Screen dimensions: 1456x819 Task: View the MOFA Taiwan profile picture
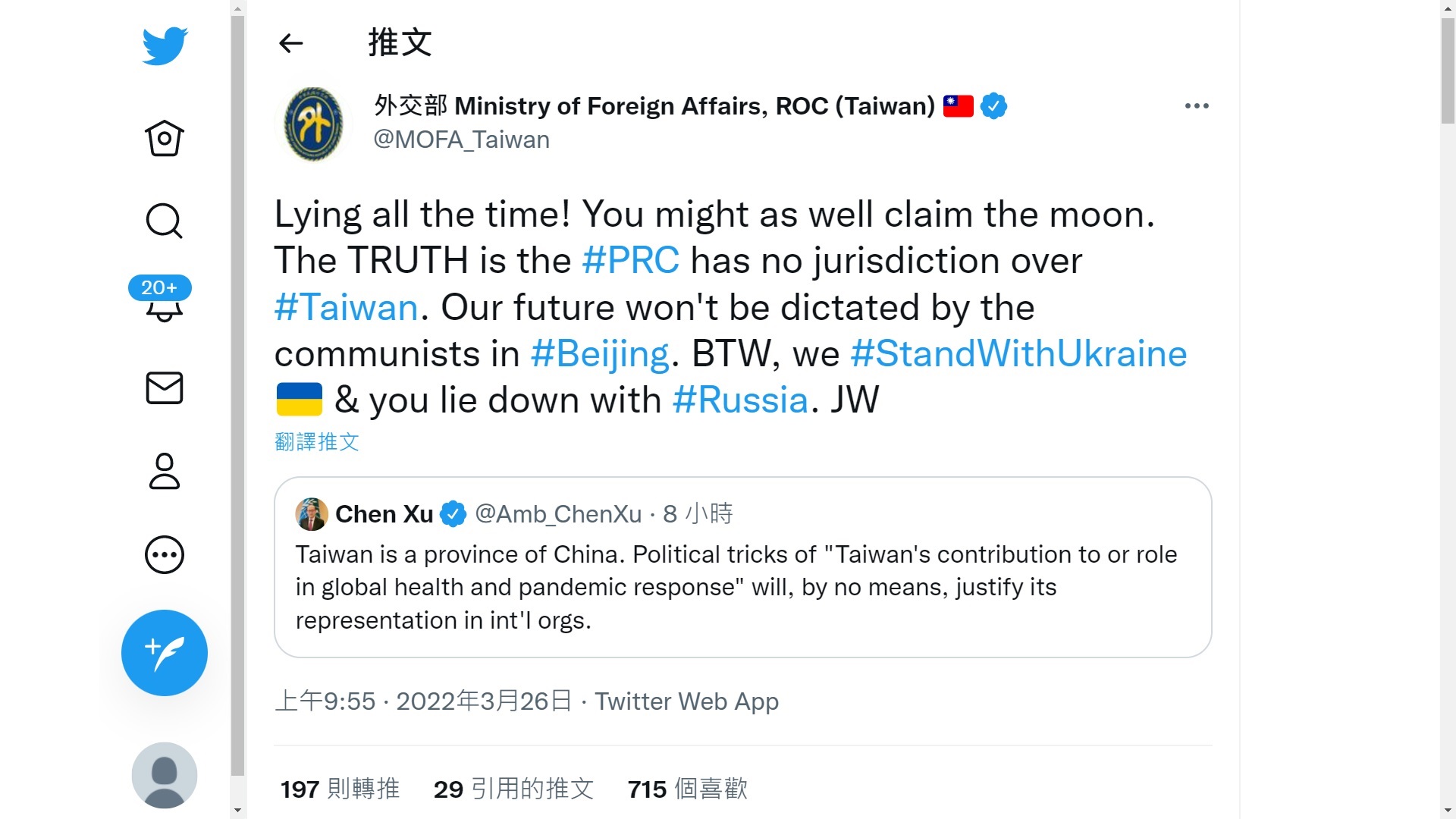tap(313, 124)
